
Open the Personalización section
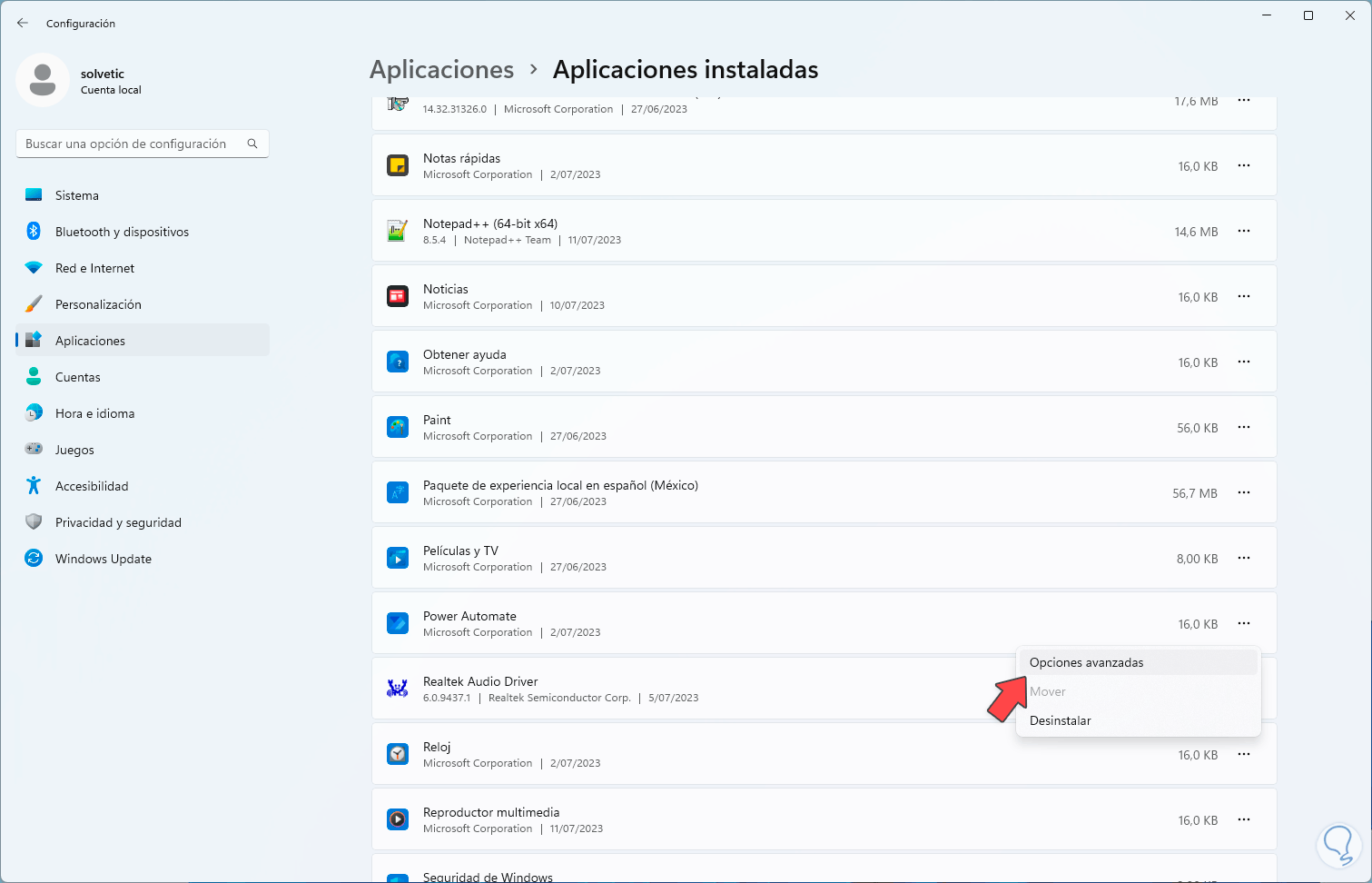point(143,304)
